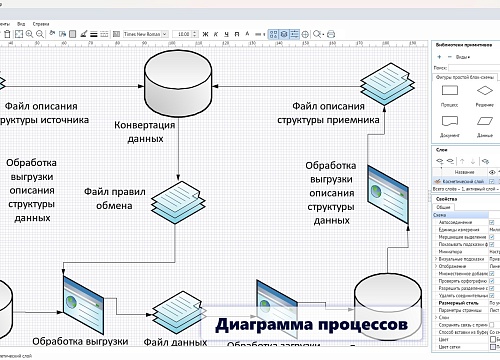
Task: Toggle bold Ж text formatting
Action: click(205, 34)
